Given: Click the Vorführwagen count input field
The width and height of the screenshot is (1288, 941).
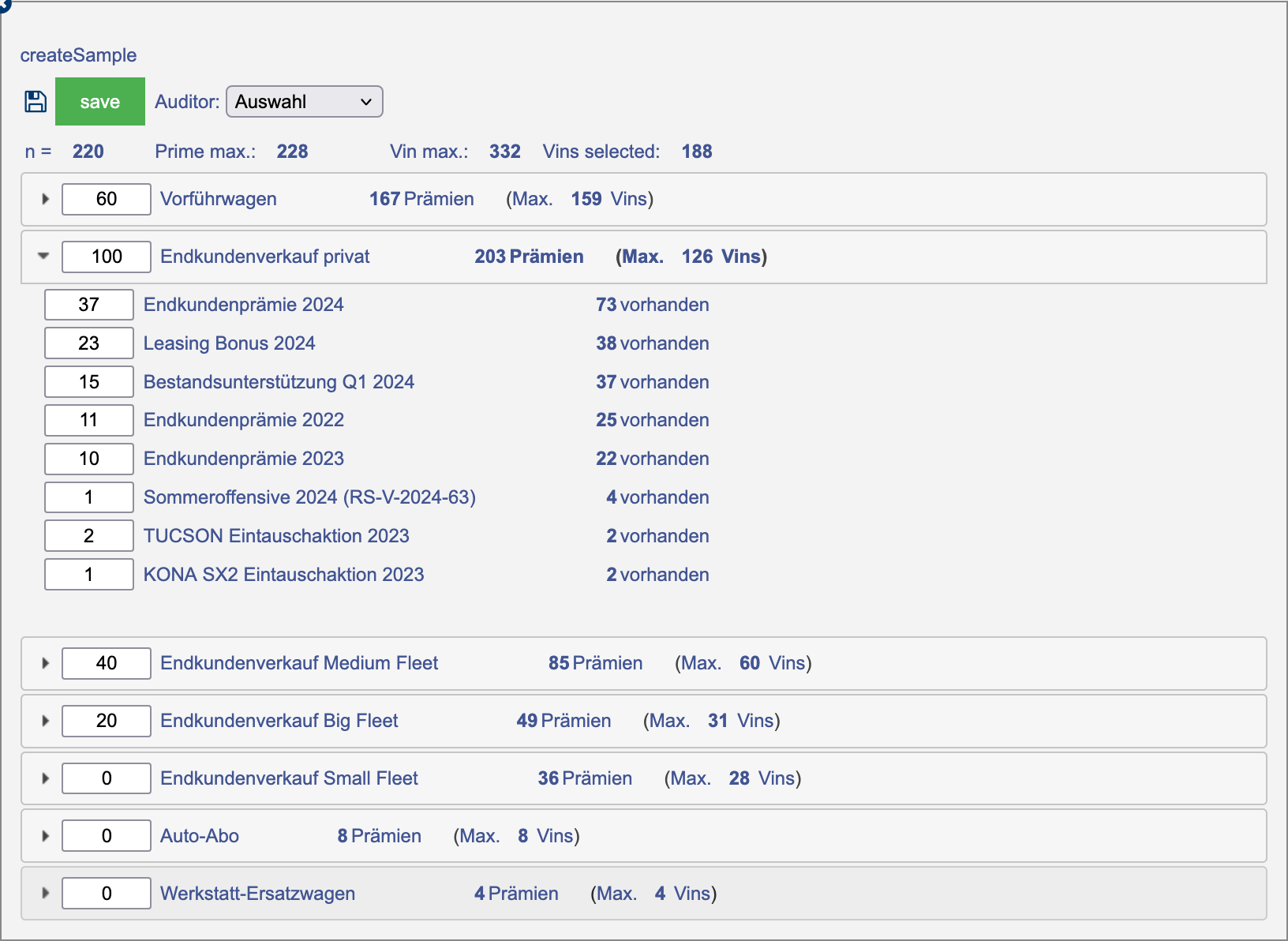Looking at the screenshot, I should (x=106, y=199).
